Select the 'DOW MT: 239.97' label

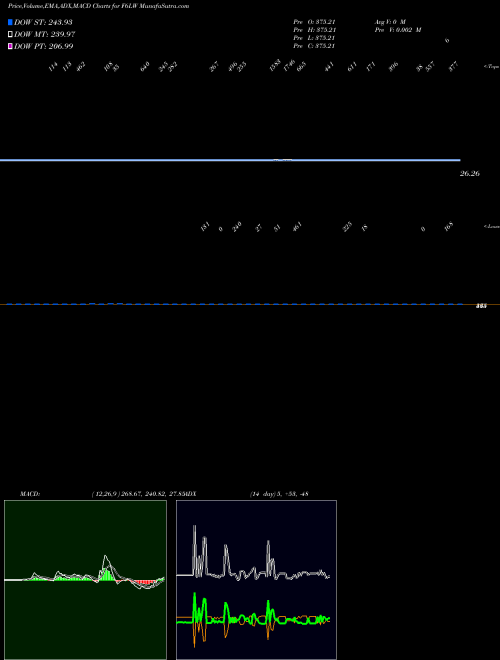[x=45, y=35]
